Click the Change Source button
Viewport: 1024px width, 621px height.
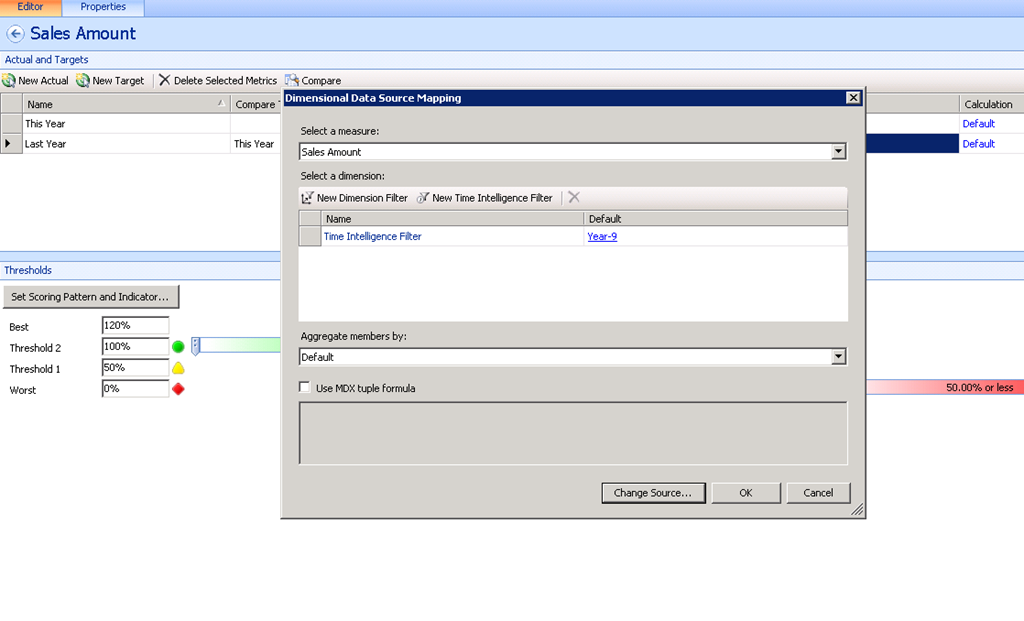tap(653, 493)
